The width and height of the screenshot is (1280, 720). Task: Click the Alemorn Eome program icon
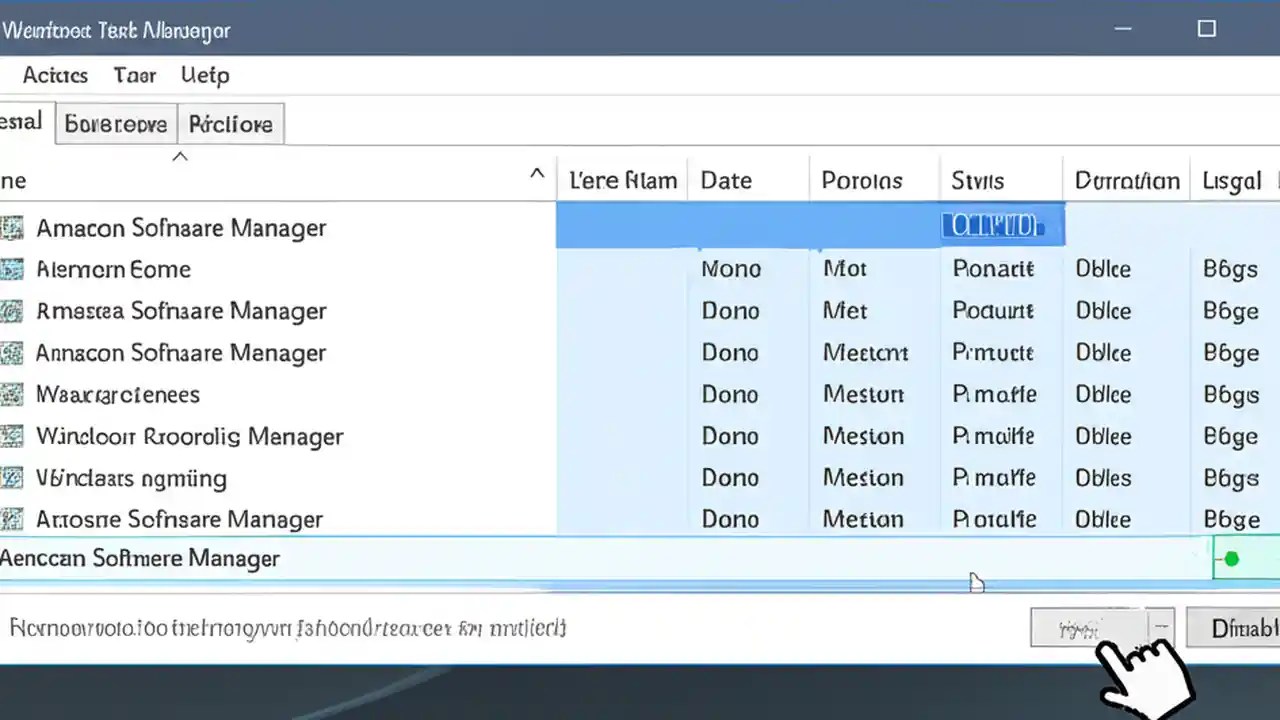coord(14,269)
